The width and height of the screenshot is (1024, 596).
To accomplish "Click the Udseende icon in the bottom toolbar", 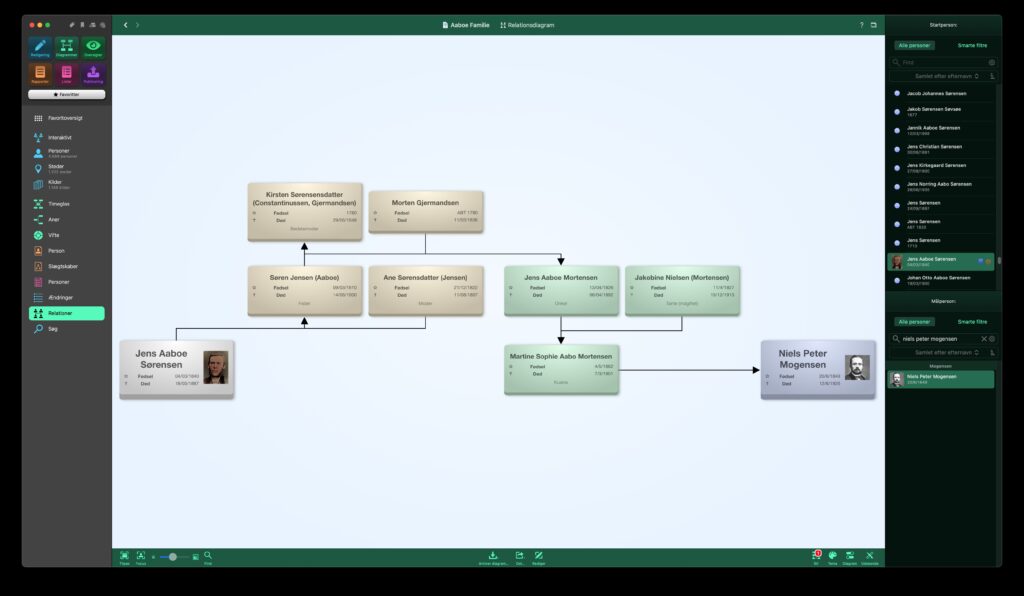I will pos(868,556).
